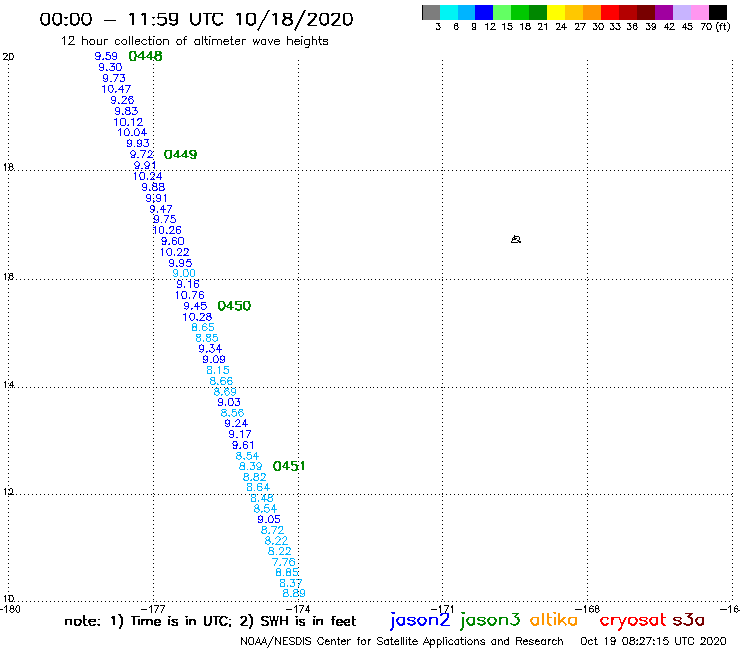The height and width of the screenshot is (650, 740).
Task: Click the light green swatch in the legend
Action: click(x=502, y=12)
